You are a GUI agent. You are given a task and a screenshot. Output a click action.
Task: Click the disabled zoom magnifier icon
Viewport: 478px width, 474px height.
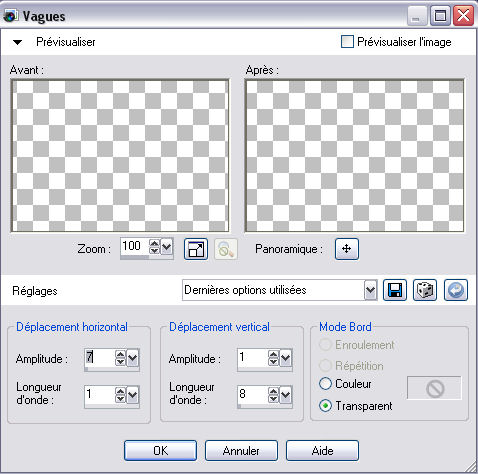point(226,249)
